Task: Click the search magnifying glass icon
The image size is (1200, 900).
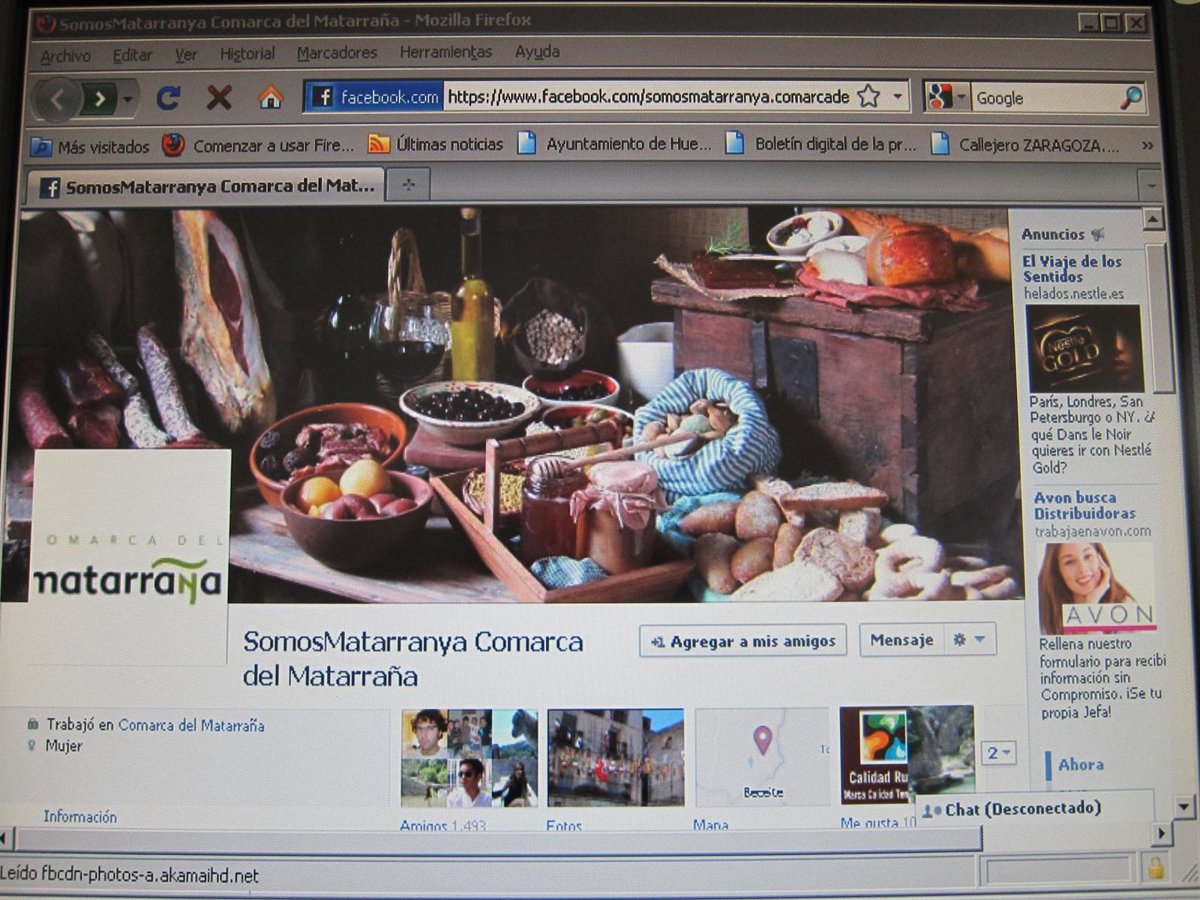Action: click(x=1131, y=98)
